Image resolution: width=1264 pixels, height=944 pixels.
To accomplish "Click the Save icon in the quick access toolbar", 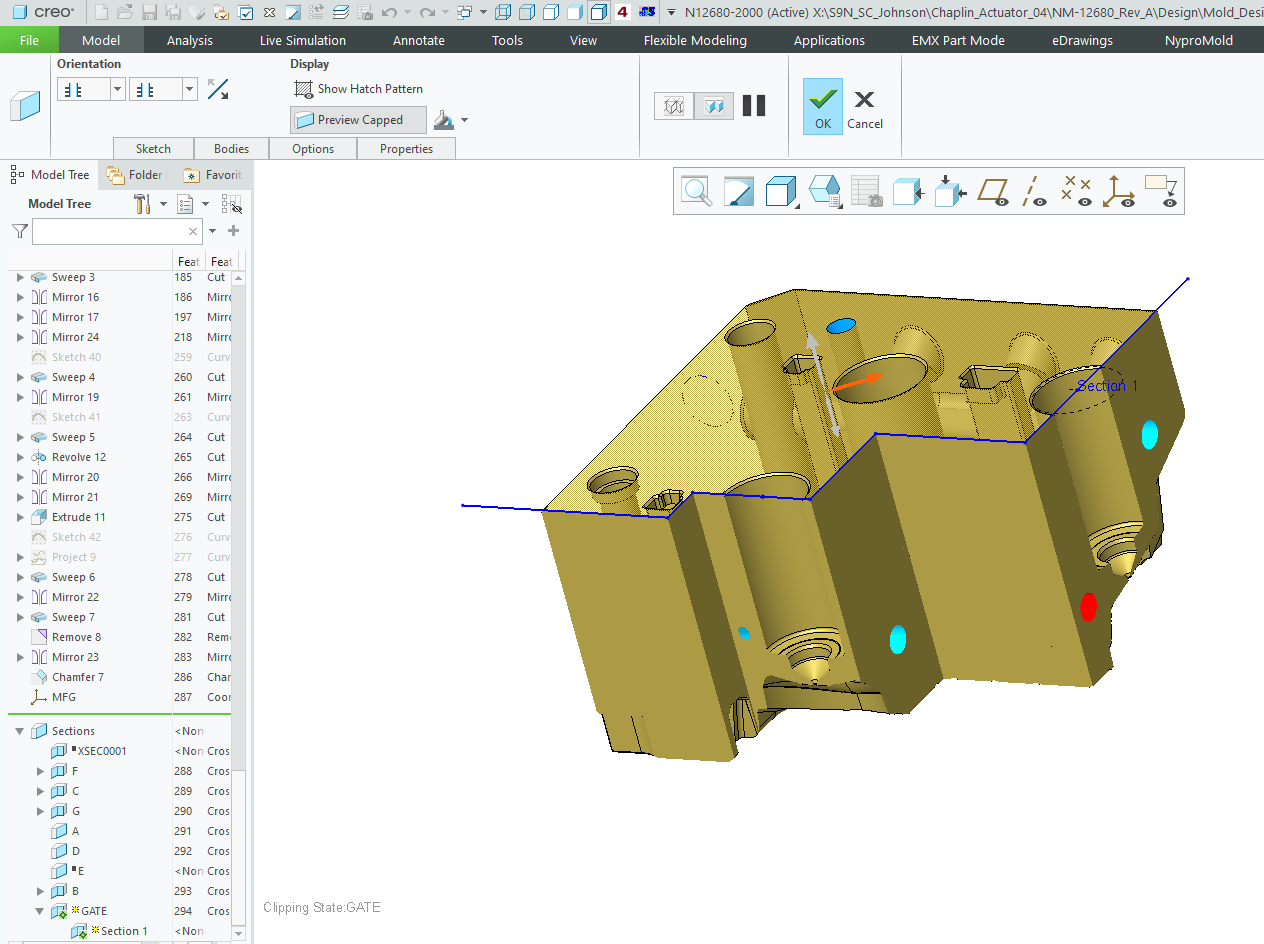I will [151, 14].
